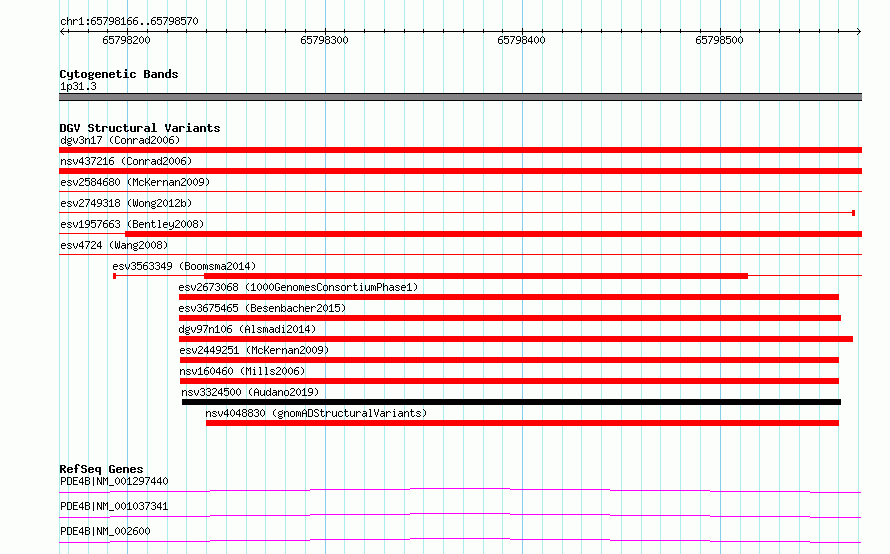Open variant esv3675465 (Besenbacher2015) label

tap(262, 308)
